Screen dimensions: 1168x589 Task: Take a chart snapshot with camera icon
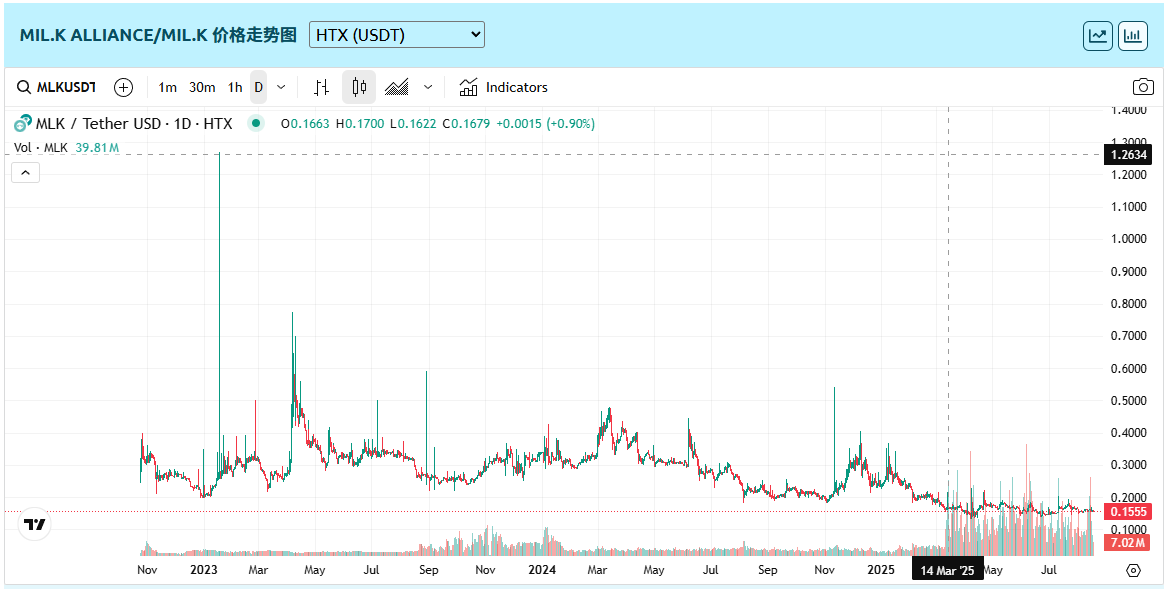[x=1143, y=88]
